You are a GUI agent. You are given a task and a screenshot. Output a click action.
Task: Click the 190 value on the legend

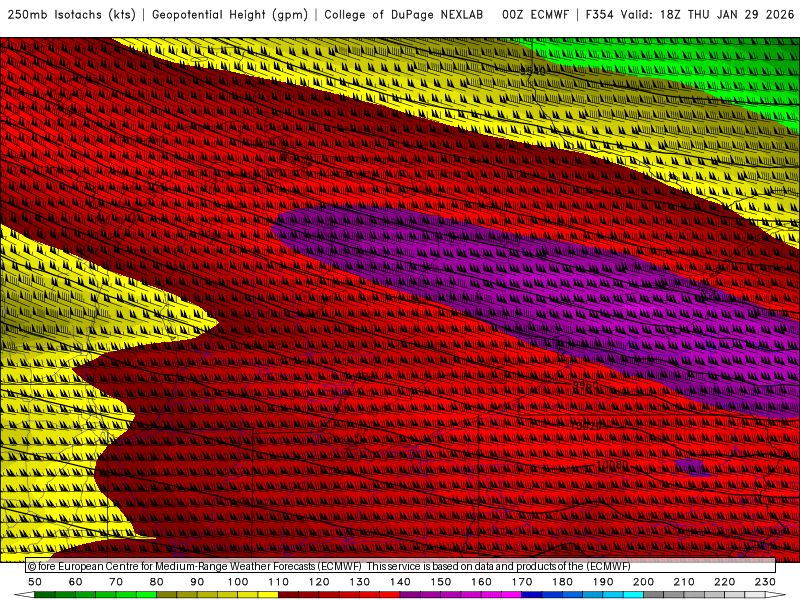pyautogui.click(x=603, y=582)
